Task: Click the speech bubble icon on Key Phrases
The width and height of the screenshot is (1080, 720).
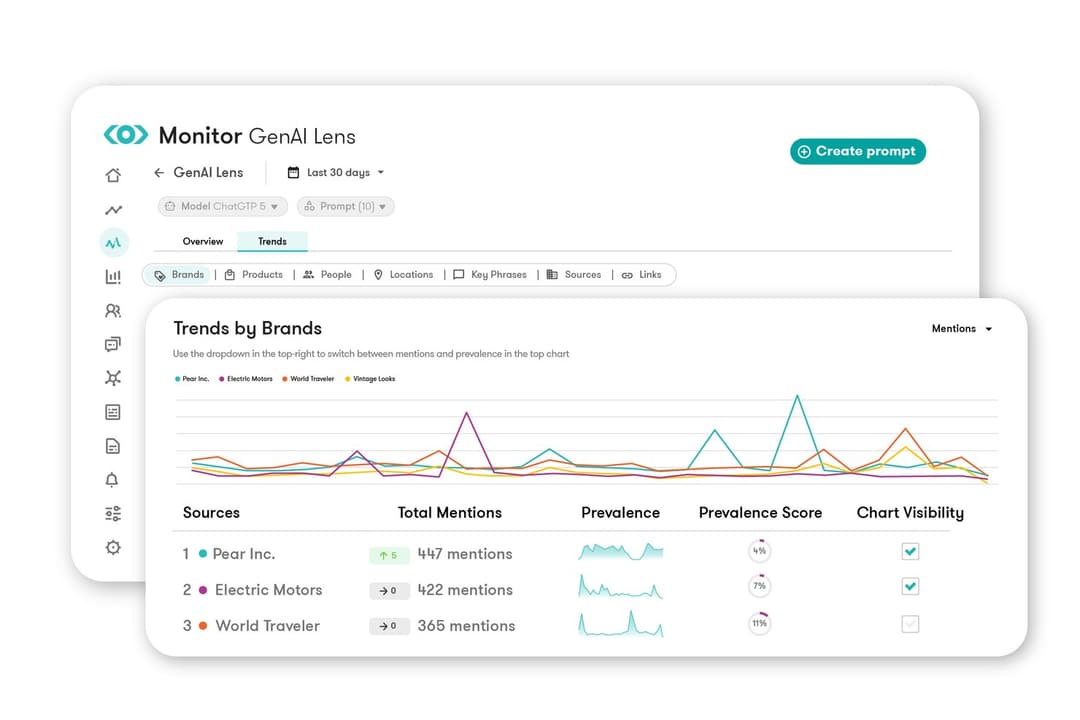Action: tap(459, 274)
